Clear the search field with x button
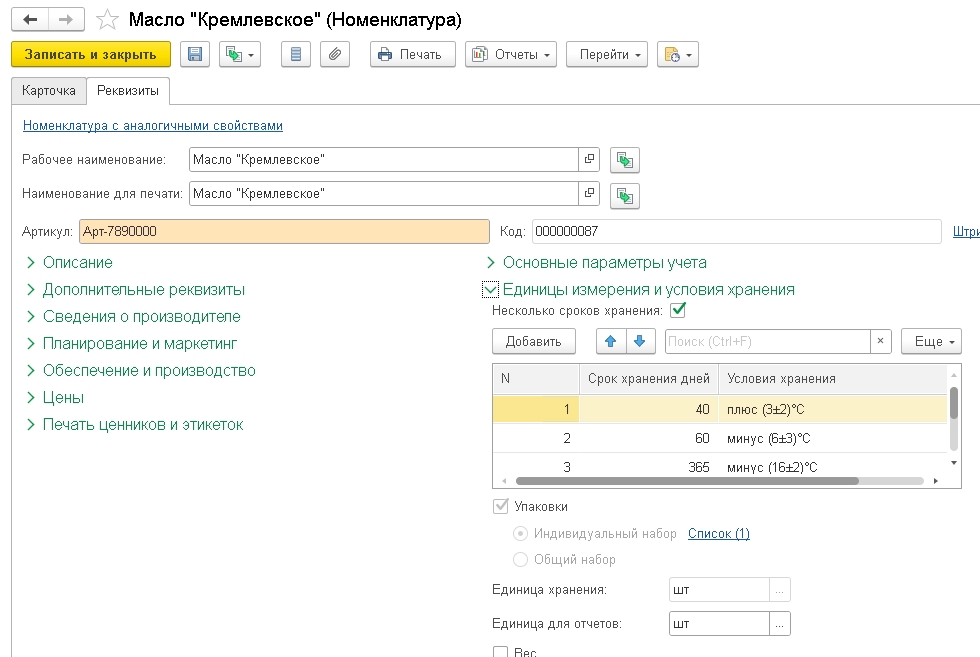Viewport: 980px width, 657px height. click(x=881, y=341)
